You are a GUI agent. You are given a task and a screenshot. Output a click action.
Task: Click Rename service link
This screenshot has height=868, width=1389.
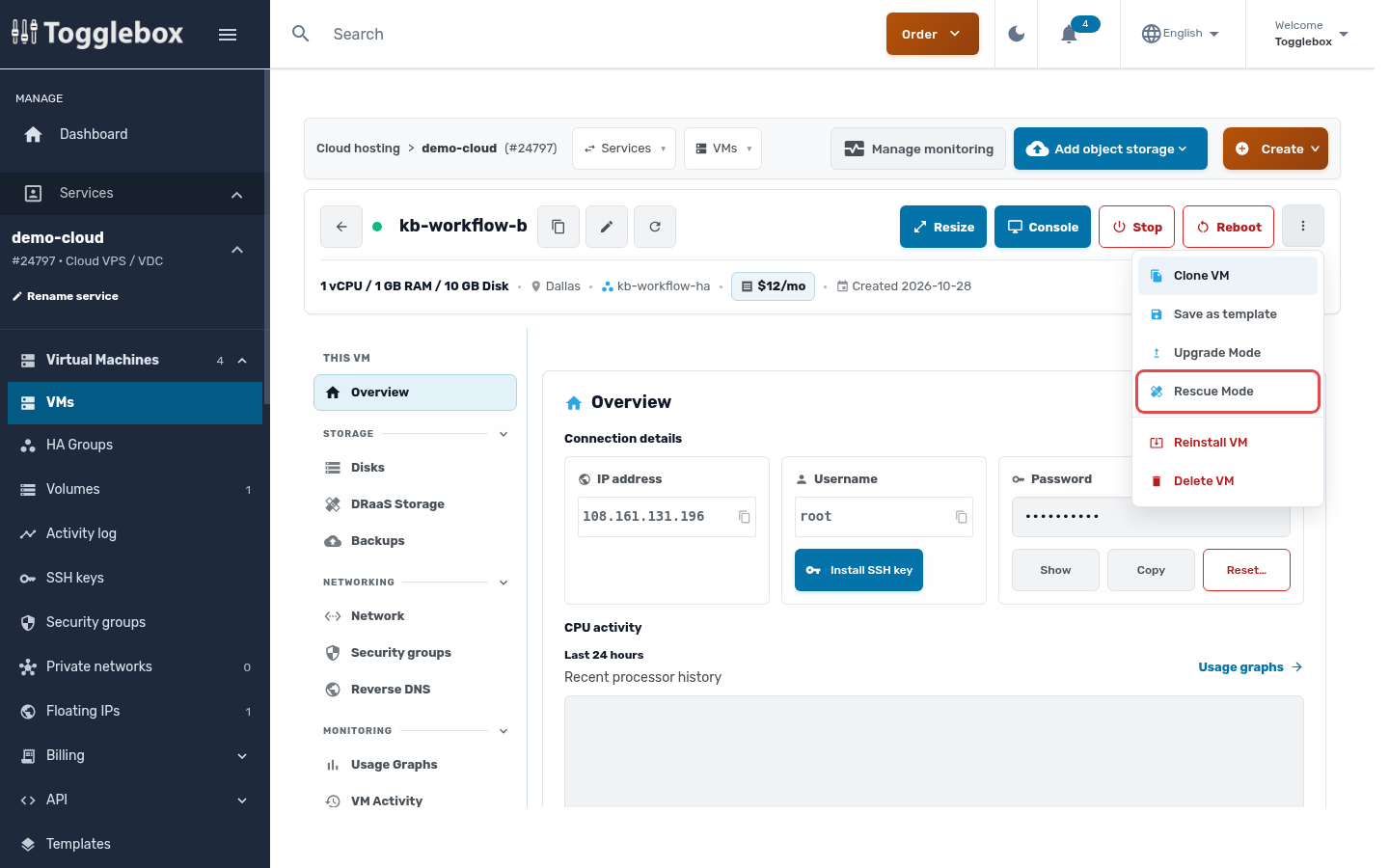66,296
